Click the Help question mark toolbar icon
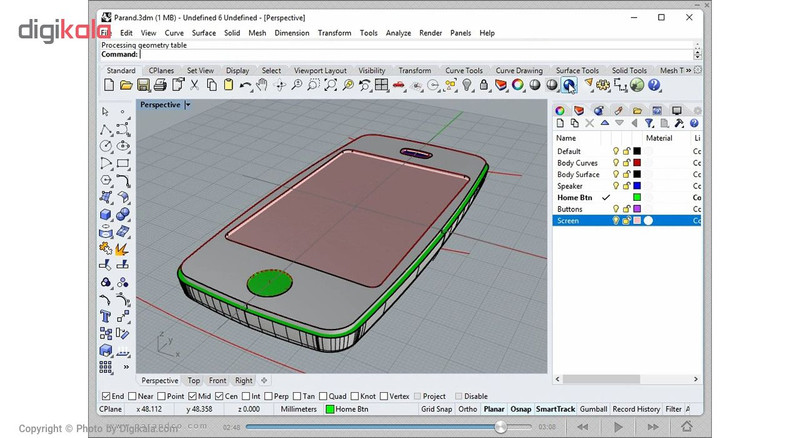Screen dimensions: 800x438 pyautogui.click(x=654, y=85)
